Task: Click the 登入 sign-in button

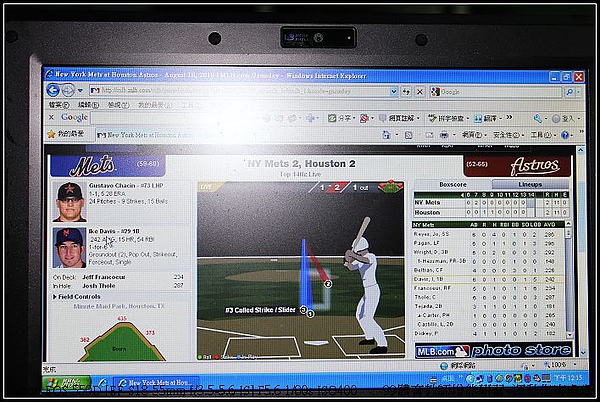Action: coord(565,119)
